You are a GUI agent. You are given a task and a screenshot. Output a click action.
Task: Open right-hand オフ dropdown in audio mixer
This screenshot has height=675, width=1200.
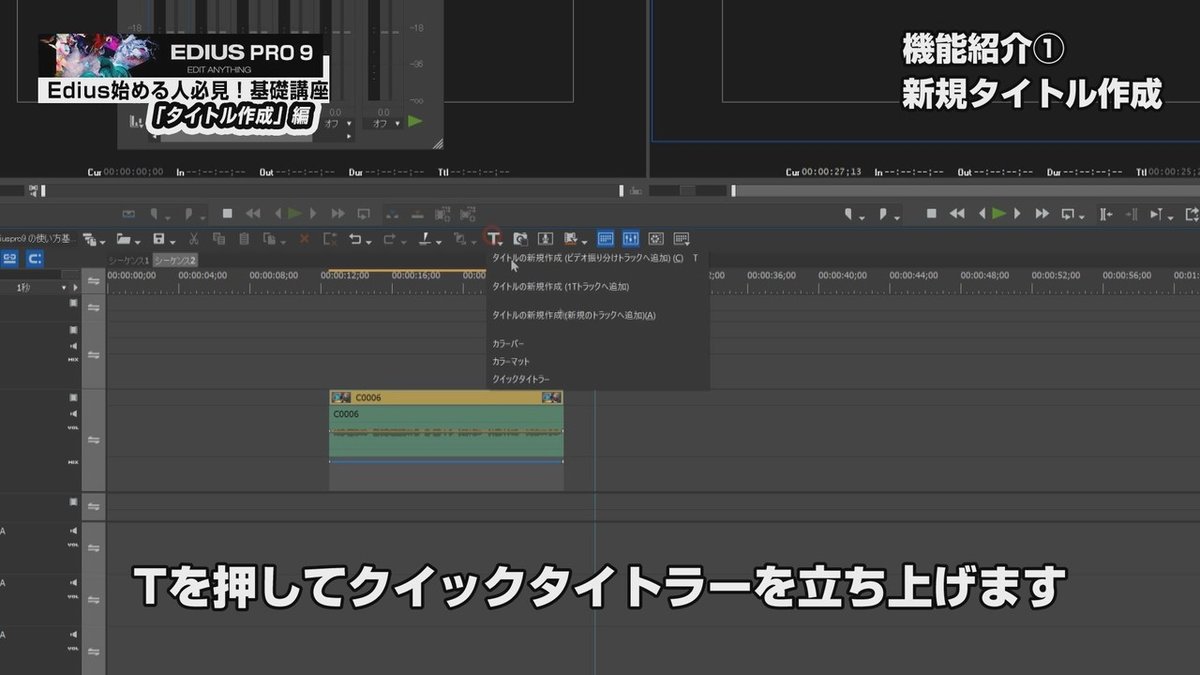385,123
